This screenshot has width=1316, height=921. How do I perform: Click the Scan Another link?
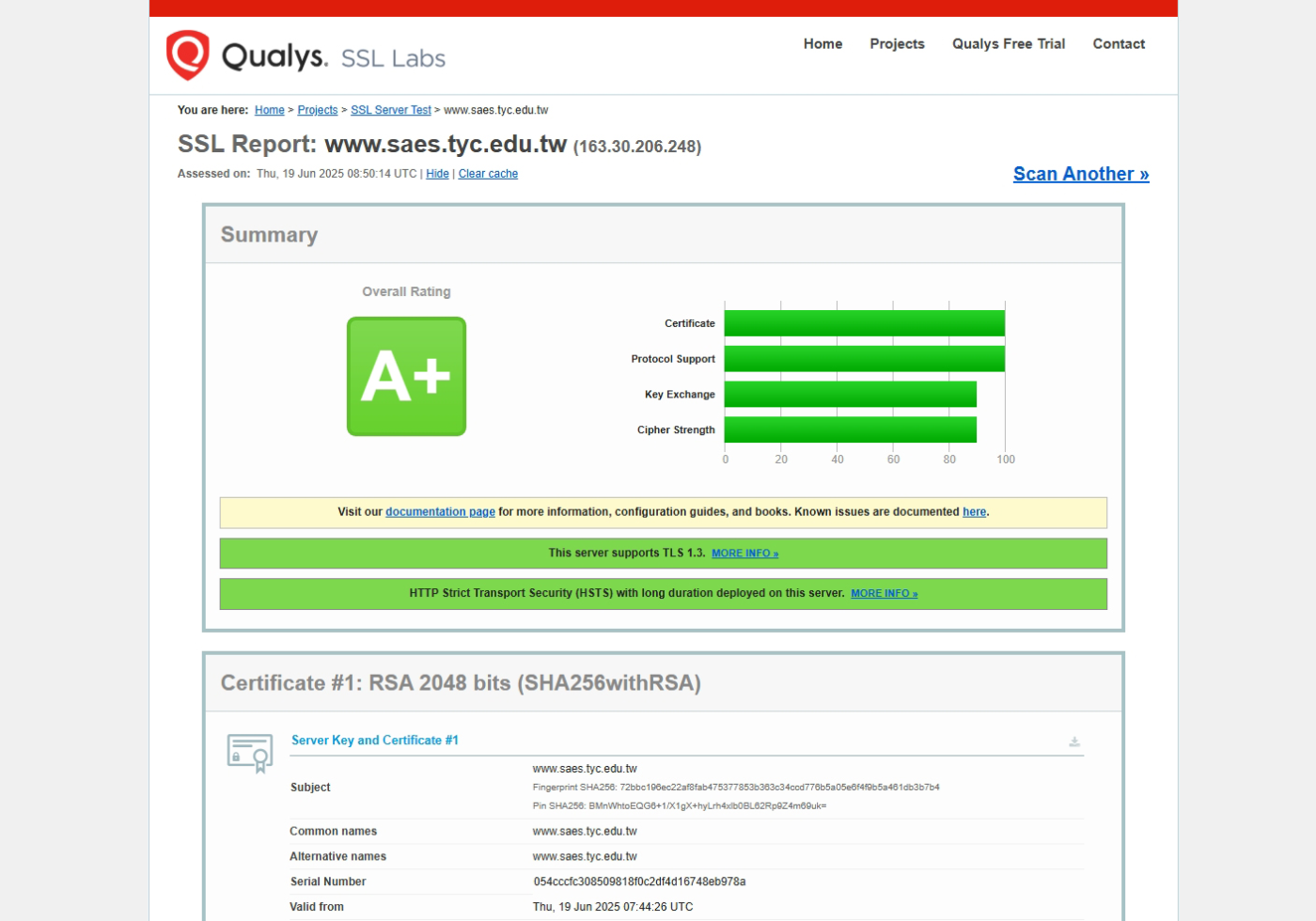pos(1080,174)
